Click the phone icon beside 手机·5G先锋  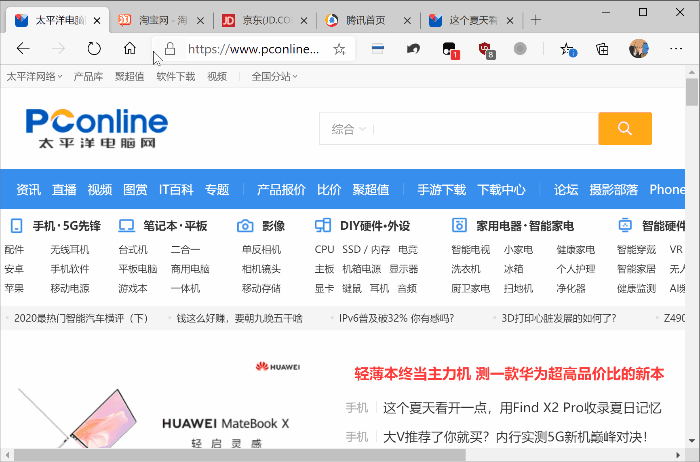click(17, 226)
